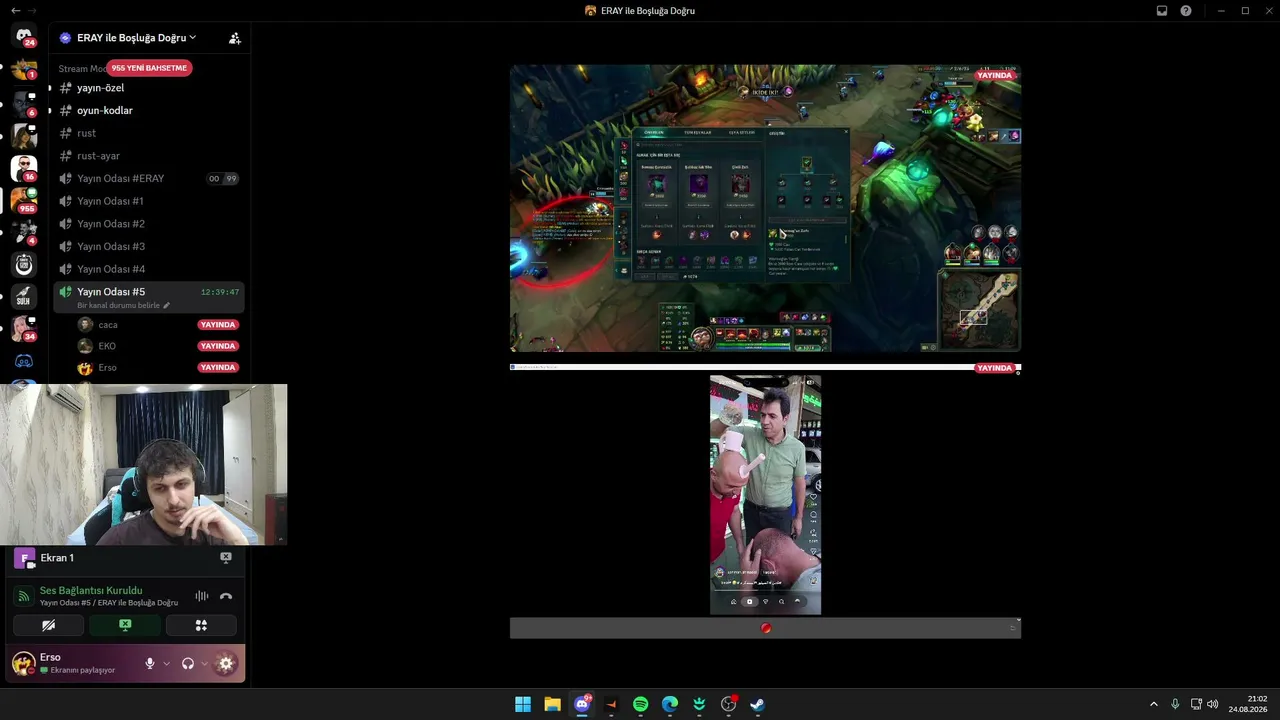
Task: Toggle noise suppression waveform icon
Action: (202, 596)
